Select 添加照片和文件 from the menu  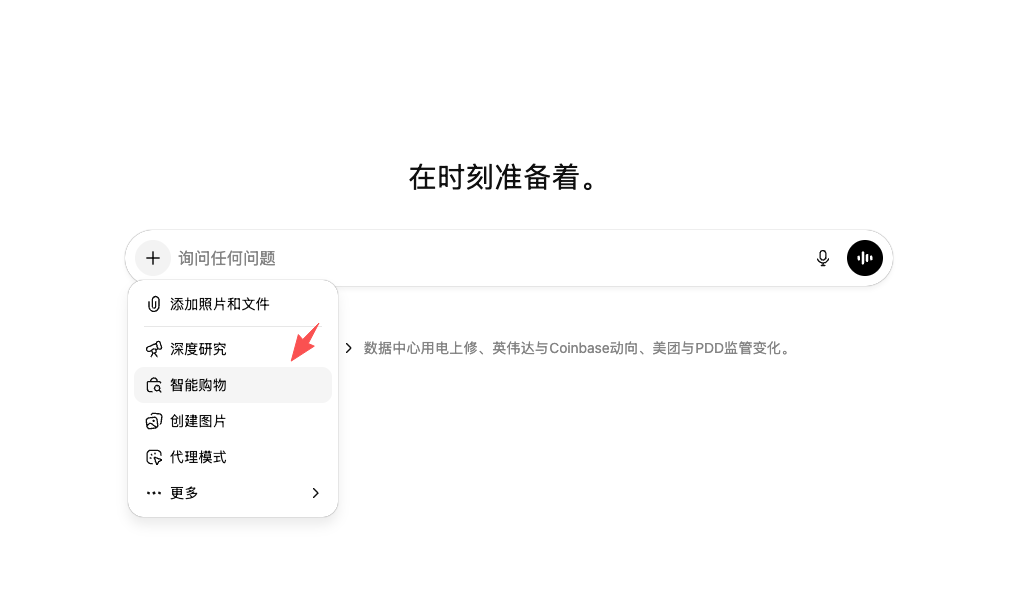point(220,304)
